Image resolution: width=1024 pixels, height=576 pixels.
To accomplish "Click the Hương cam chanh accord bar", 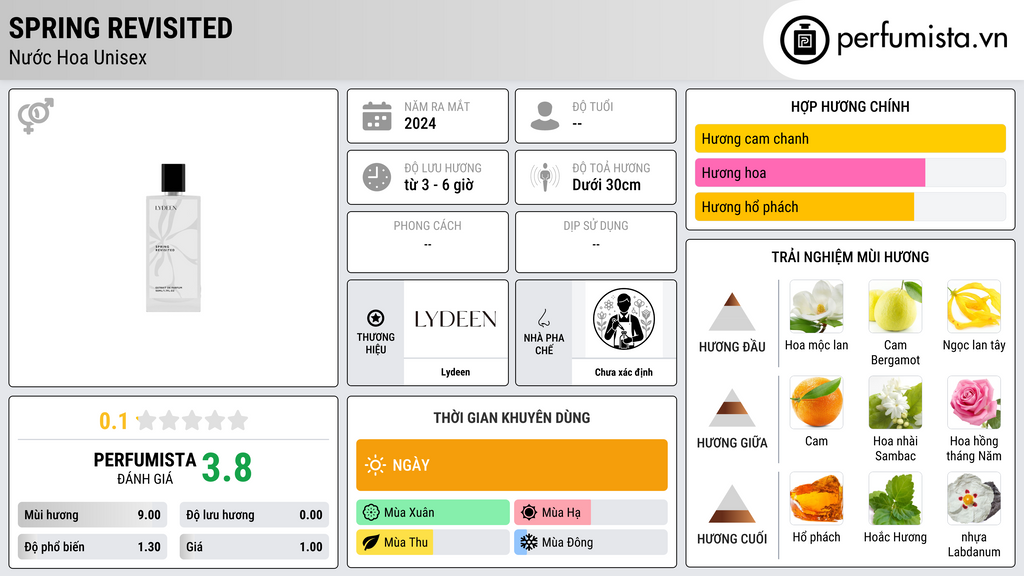I will (850, 138).
